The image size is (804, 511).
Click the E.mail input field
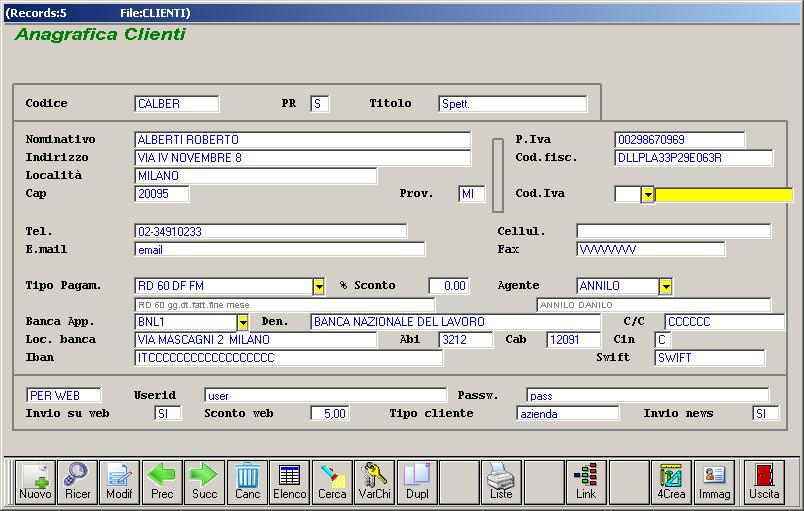pos(279,250)
